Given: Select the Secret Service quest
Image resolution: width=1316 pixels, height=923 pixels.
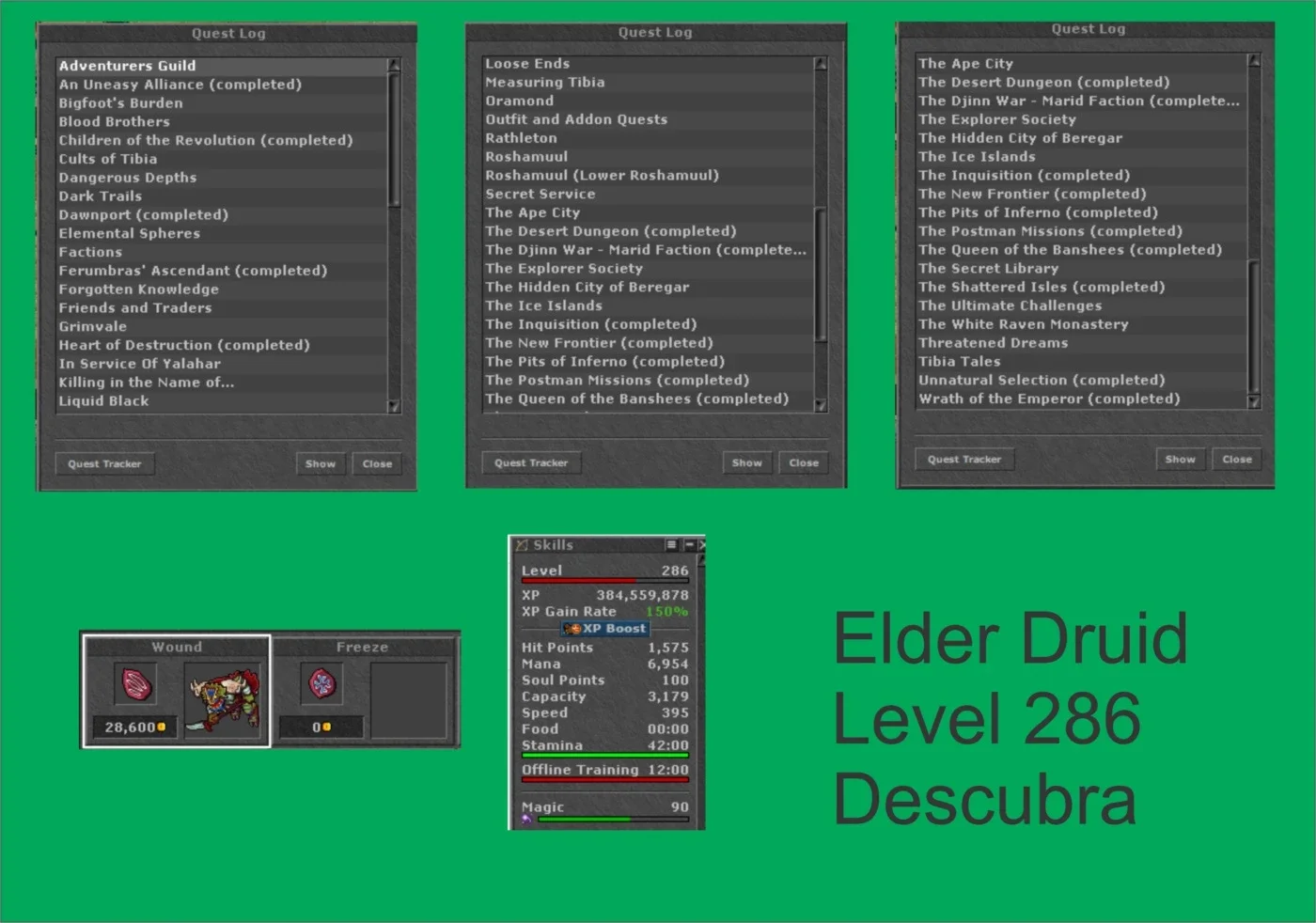Looking at the screenshot, I should point(648,194).
